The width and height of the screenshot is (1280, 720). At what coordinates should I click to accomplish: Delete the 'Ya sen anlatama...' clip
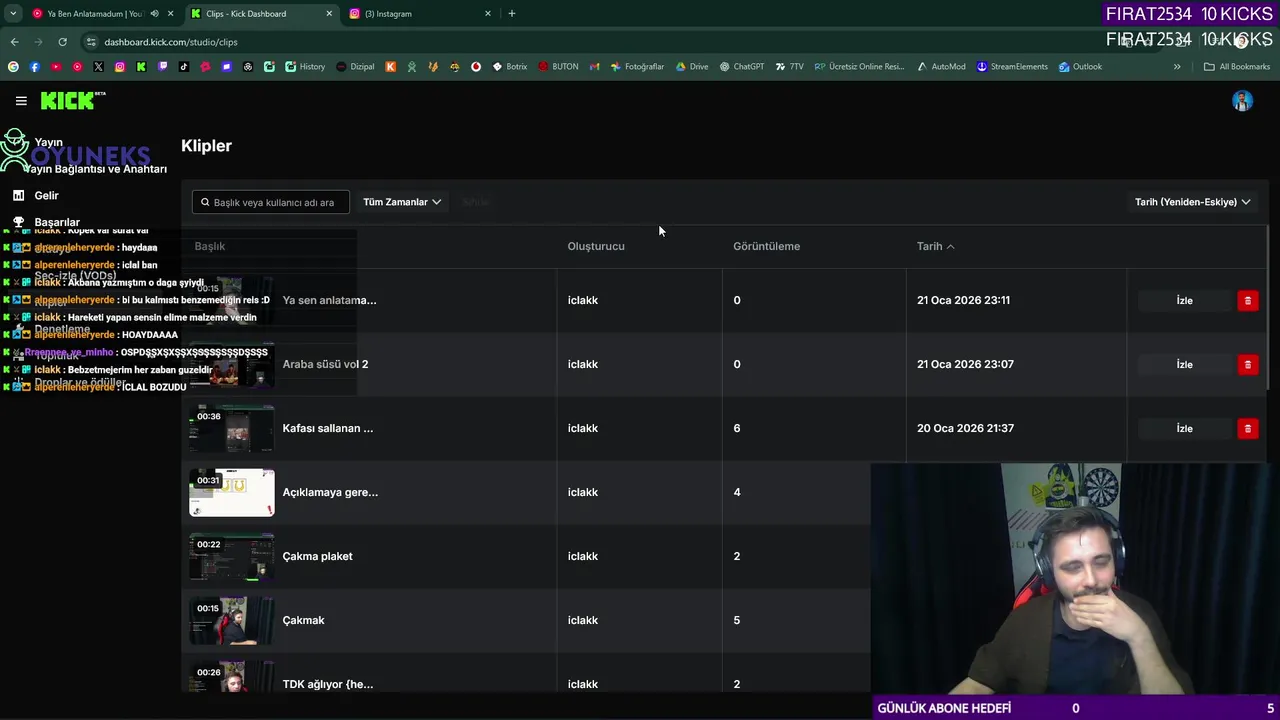click(x=1247, y=300)
